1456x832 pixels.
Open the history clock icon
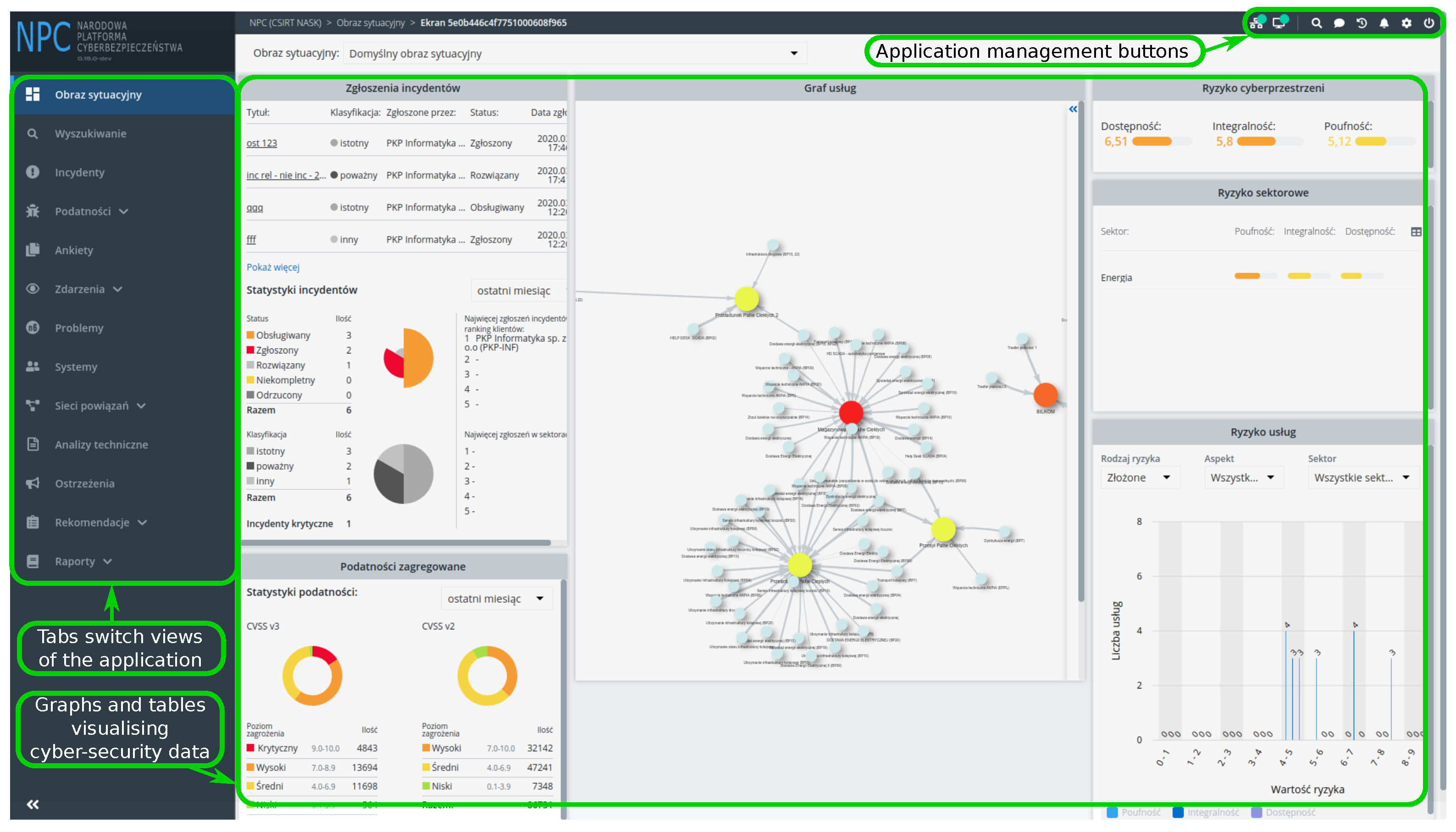coord(1362,23)
